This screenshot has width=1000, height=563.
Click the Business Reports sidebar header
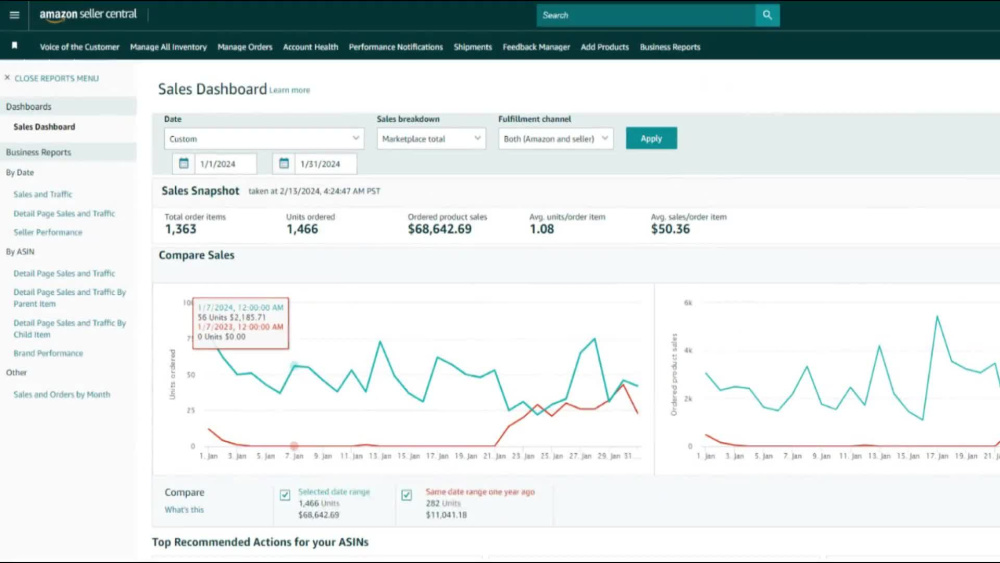[68, 152]
